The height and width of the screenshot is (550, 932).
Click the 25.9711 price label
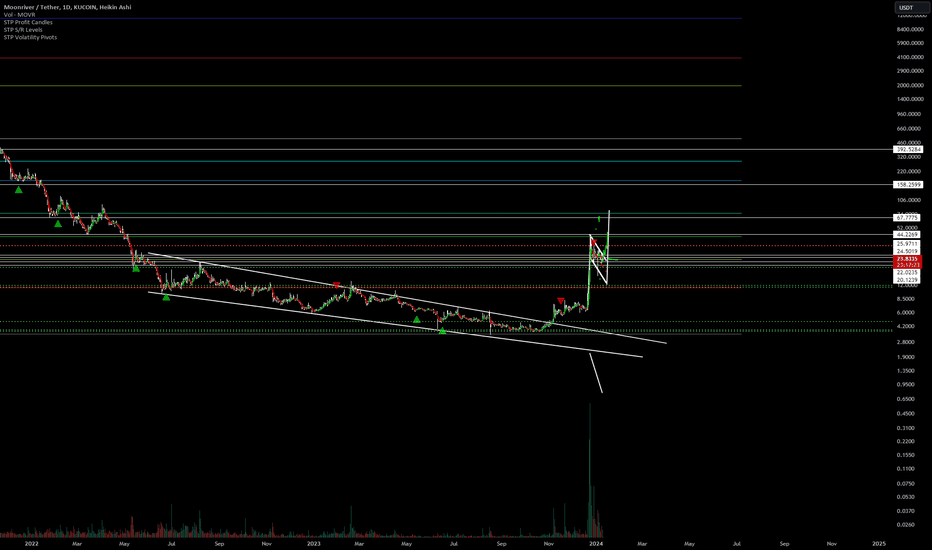(x=908, y=244)
